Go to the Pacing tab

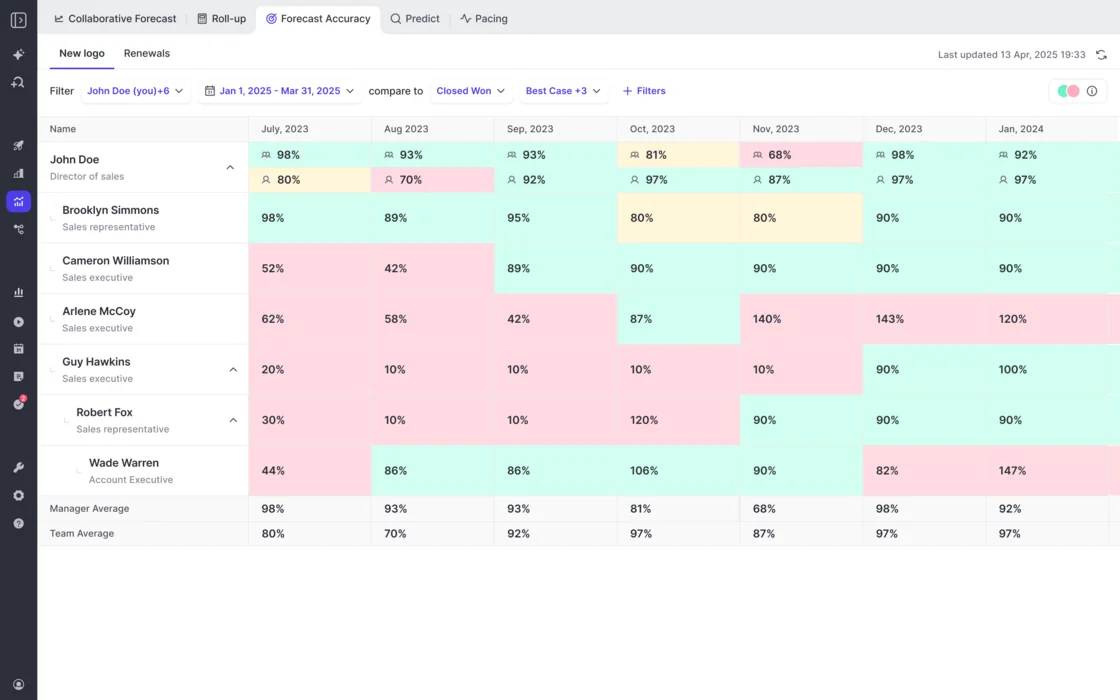pyautogui.click(x=484, y=19)
